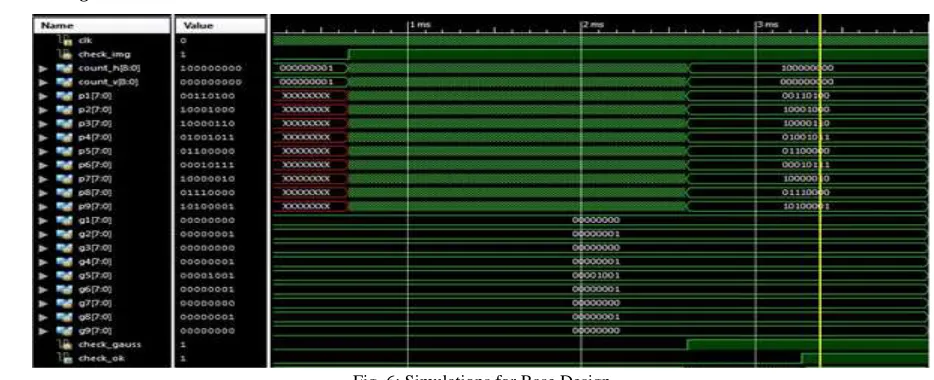The height and width of the screenshot is (380, 934).
Task: Click count_h value 100000000 in Value column
Action: (x=211, y=68)
